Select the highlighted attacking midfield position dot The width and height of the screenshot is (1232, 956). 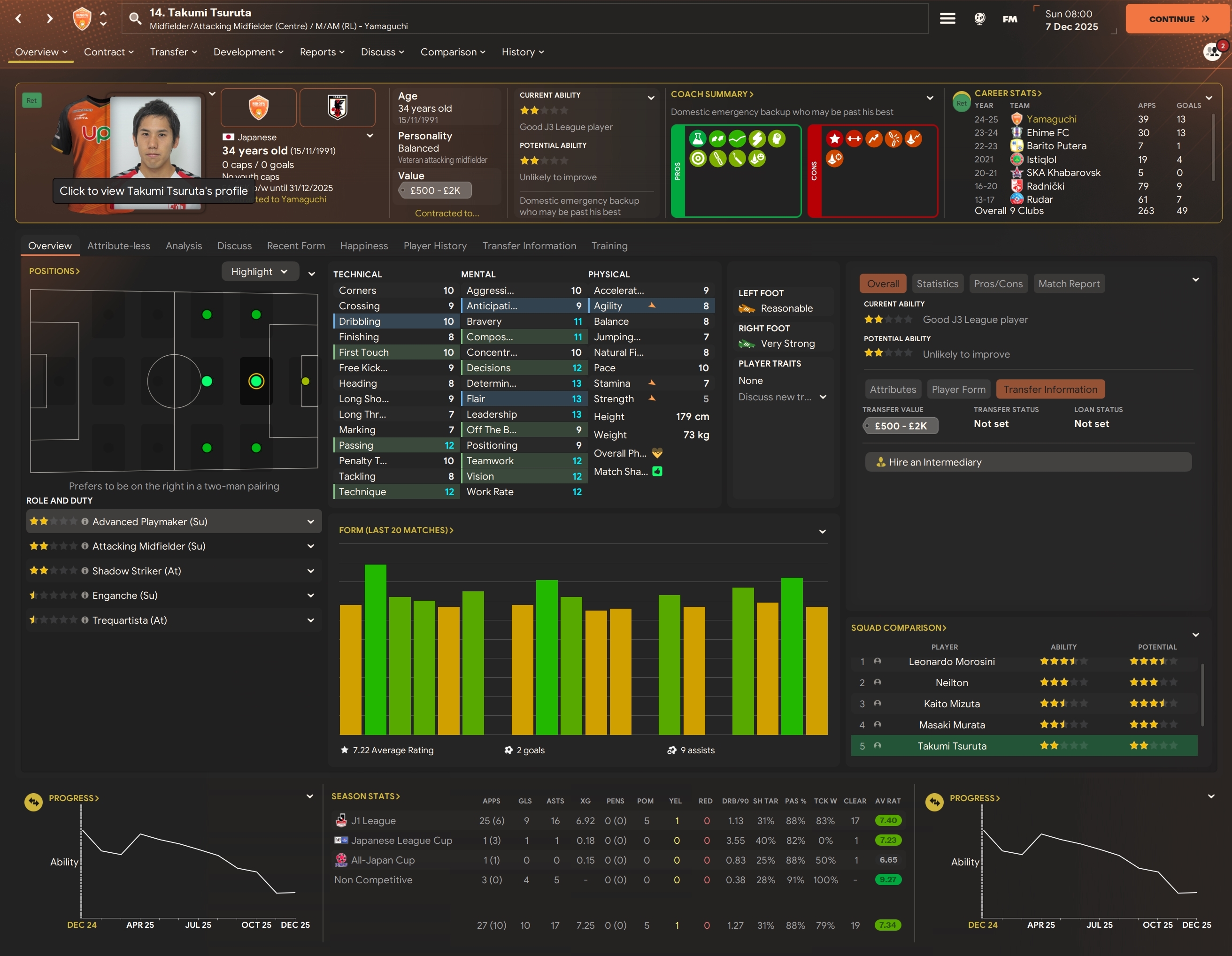pos(256,381)
